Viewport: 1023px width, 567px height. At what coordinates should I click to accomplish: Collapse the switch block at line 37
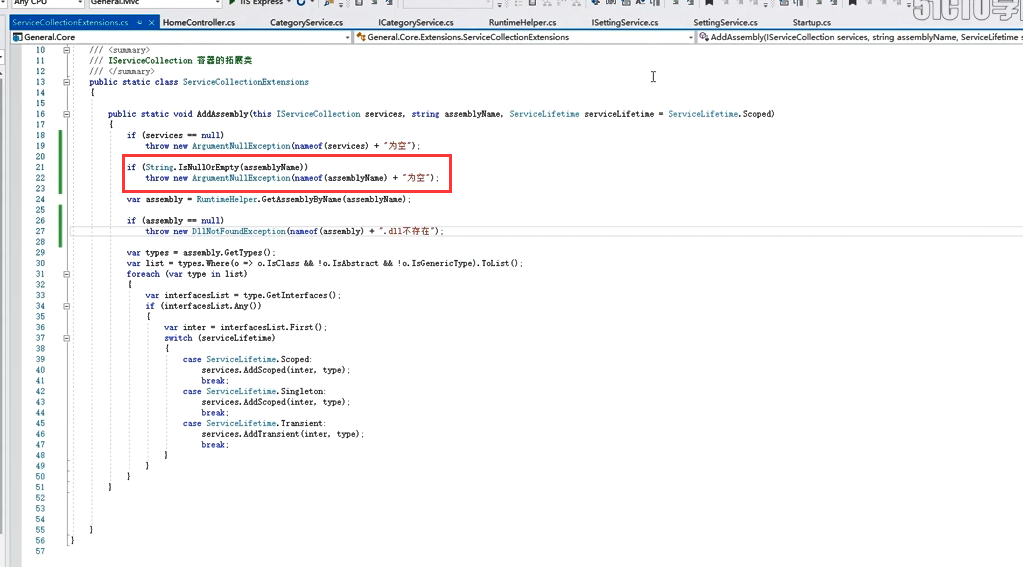(67, 338)
